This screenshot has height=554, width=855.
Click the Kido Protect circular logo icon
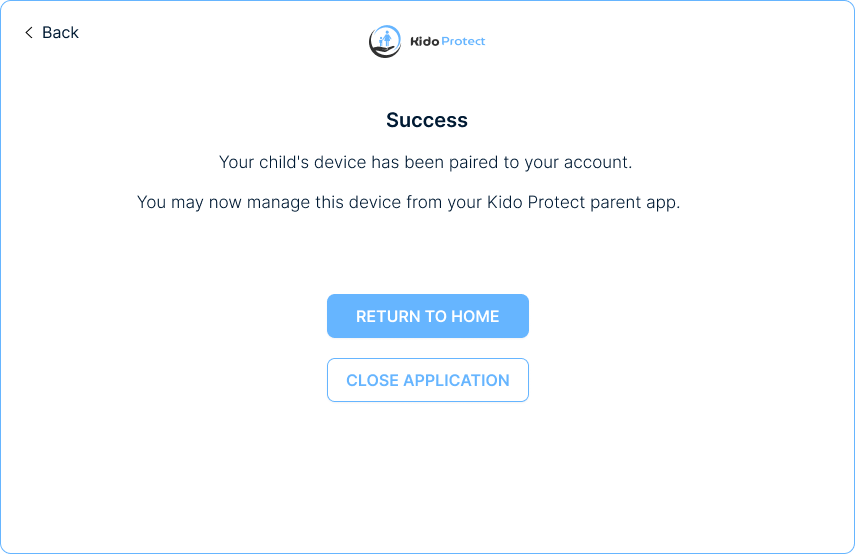385,41
